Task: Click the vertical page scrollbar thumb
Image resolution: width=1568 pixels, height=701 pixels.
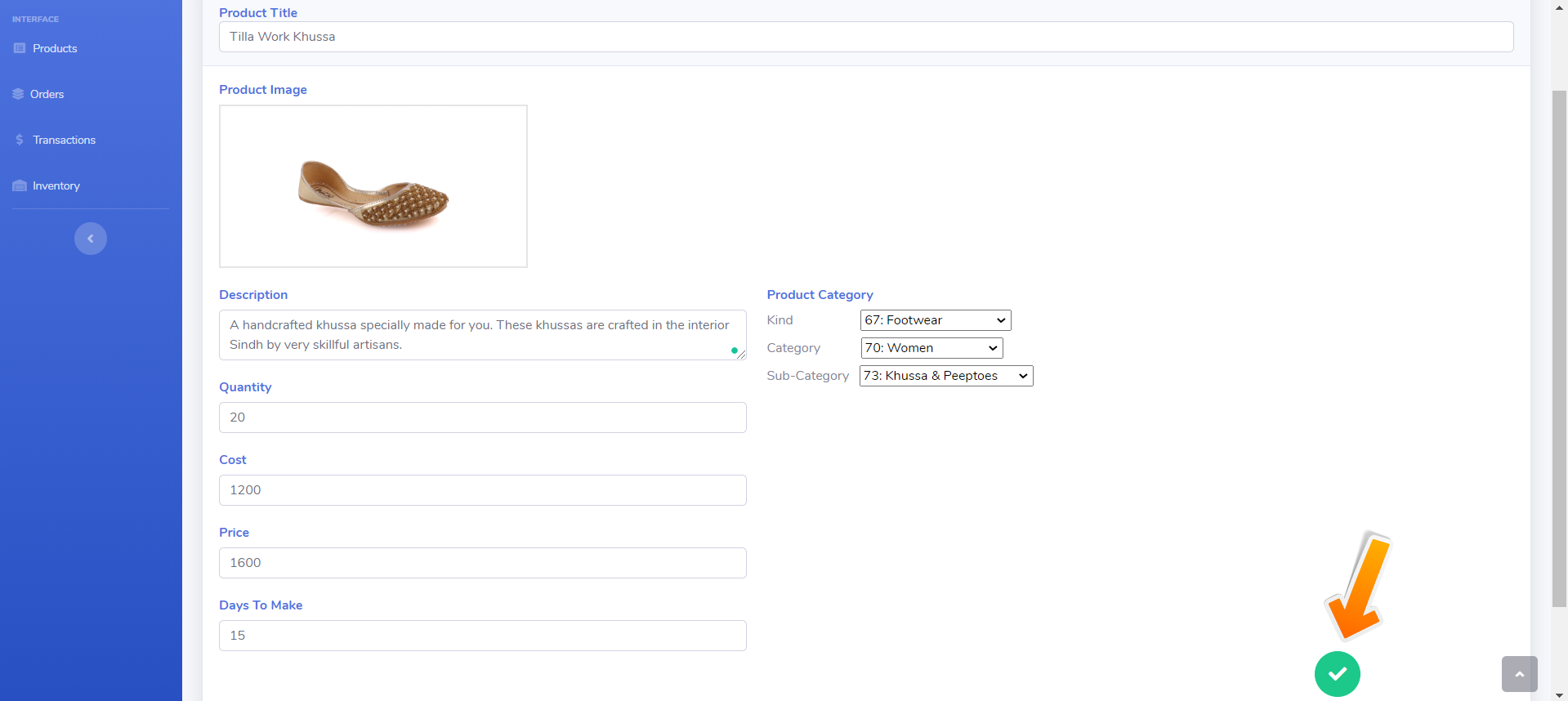Action: (x=1559, y=347)
